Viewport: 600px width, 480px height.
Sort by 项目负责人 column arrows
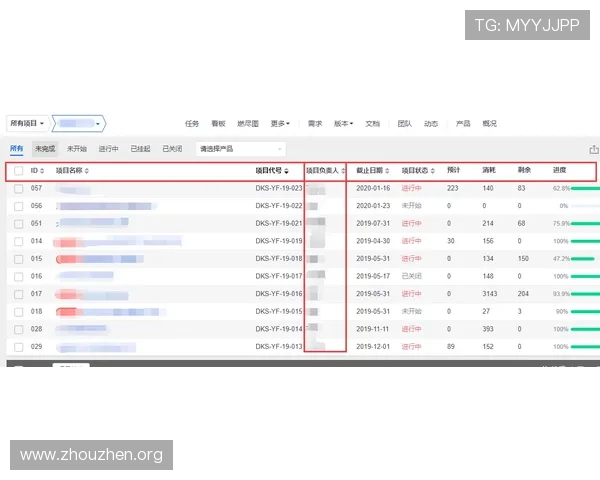(343, 171)
